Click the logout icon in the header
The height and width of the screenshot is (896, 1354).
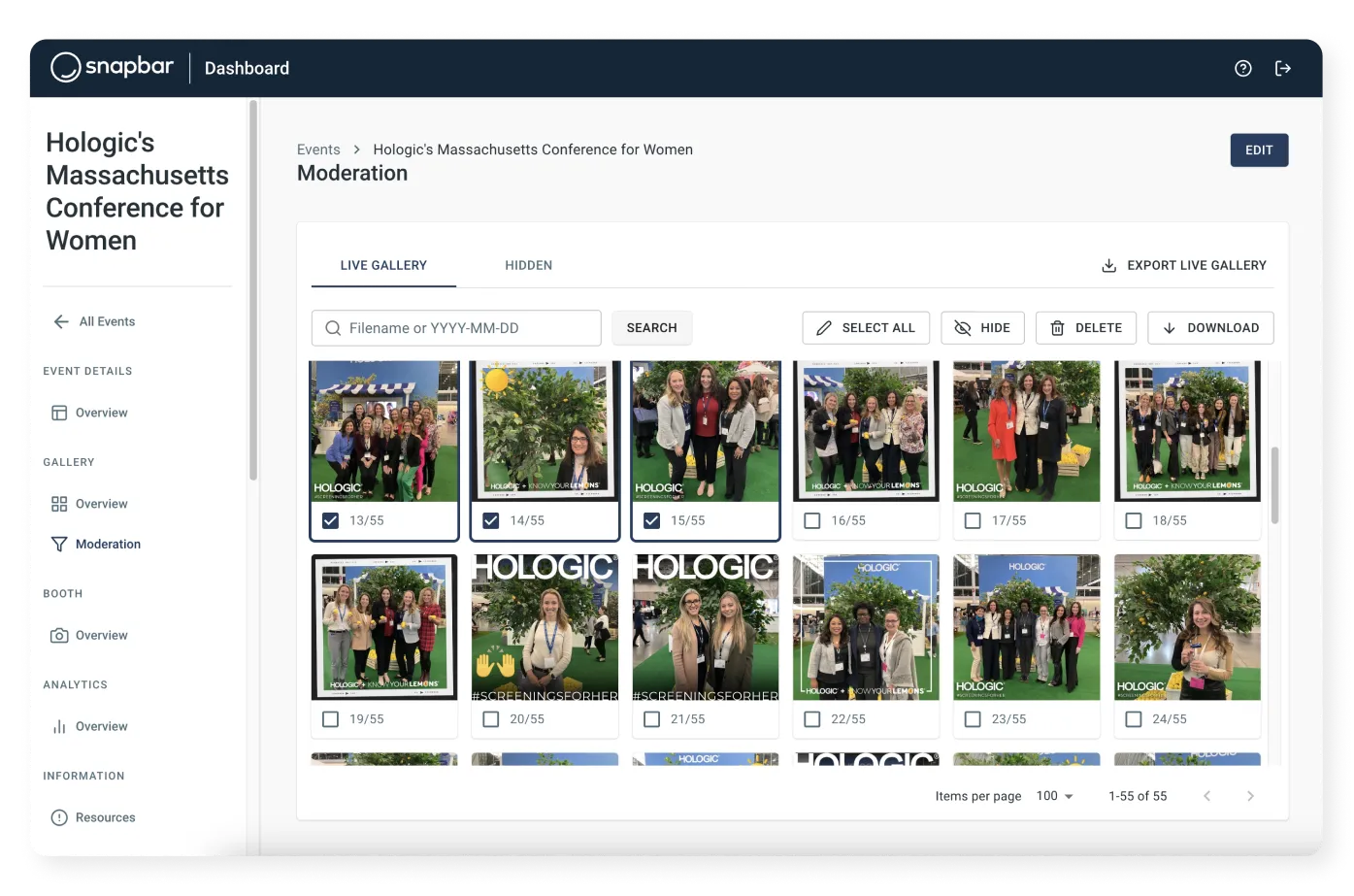point(1283,68)
